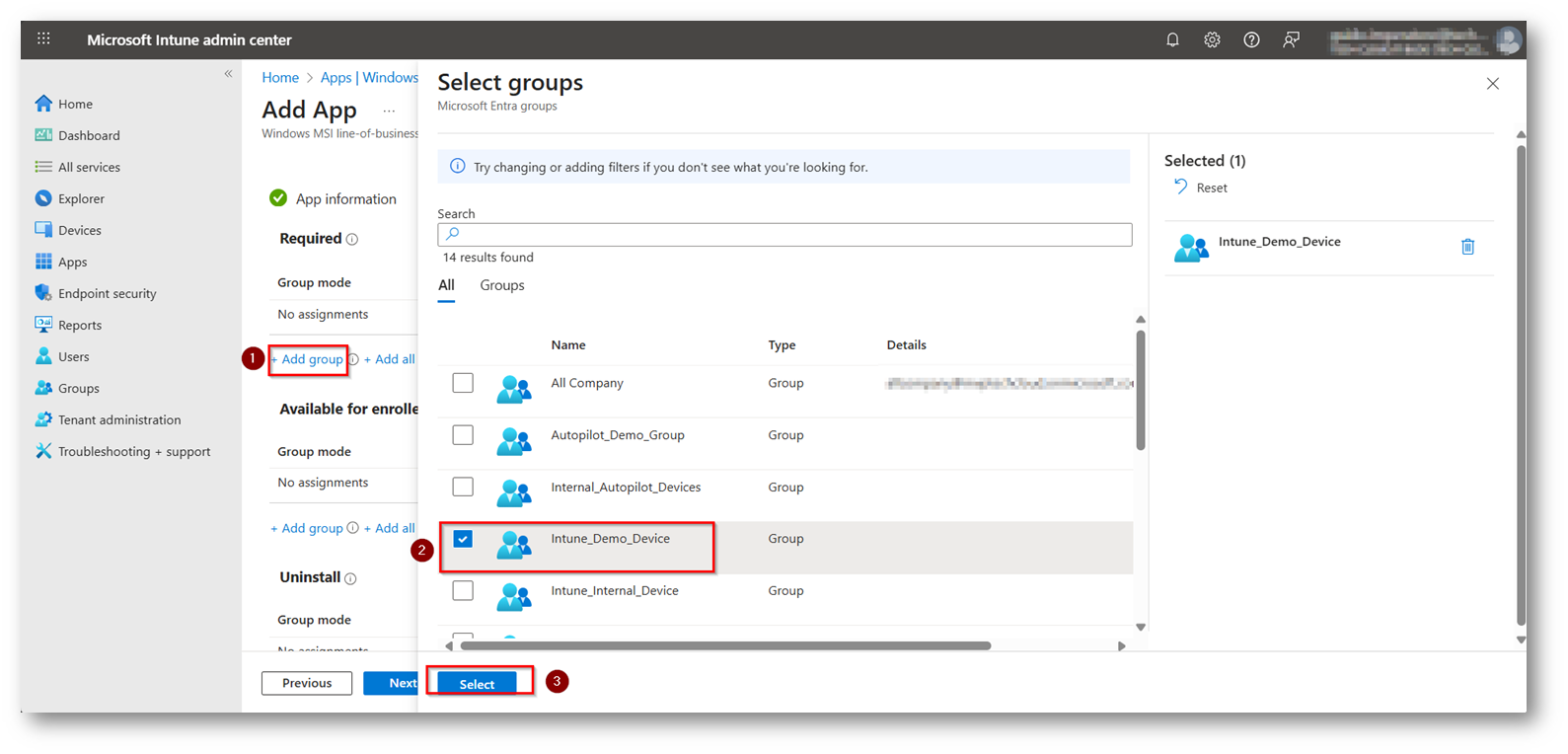
Task: Click the search field in Select groups
Action: coord(784,234)
